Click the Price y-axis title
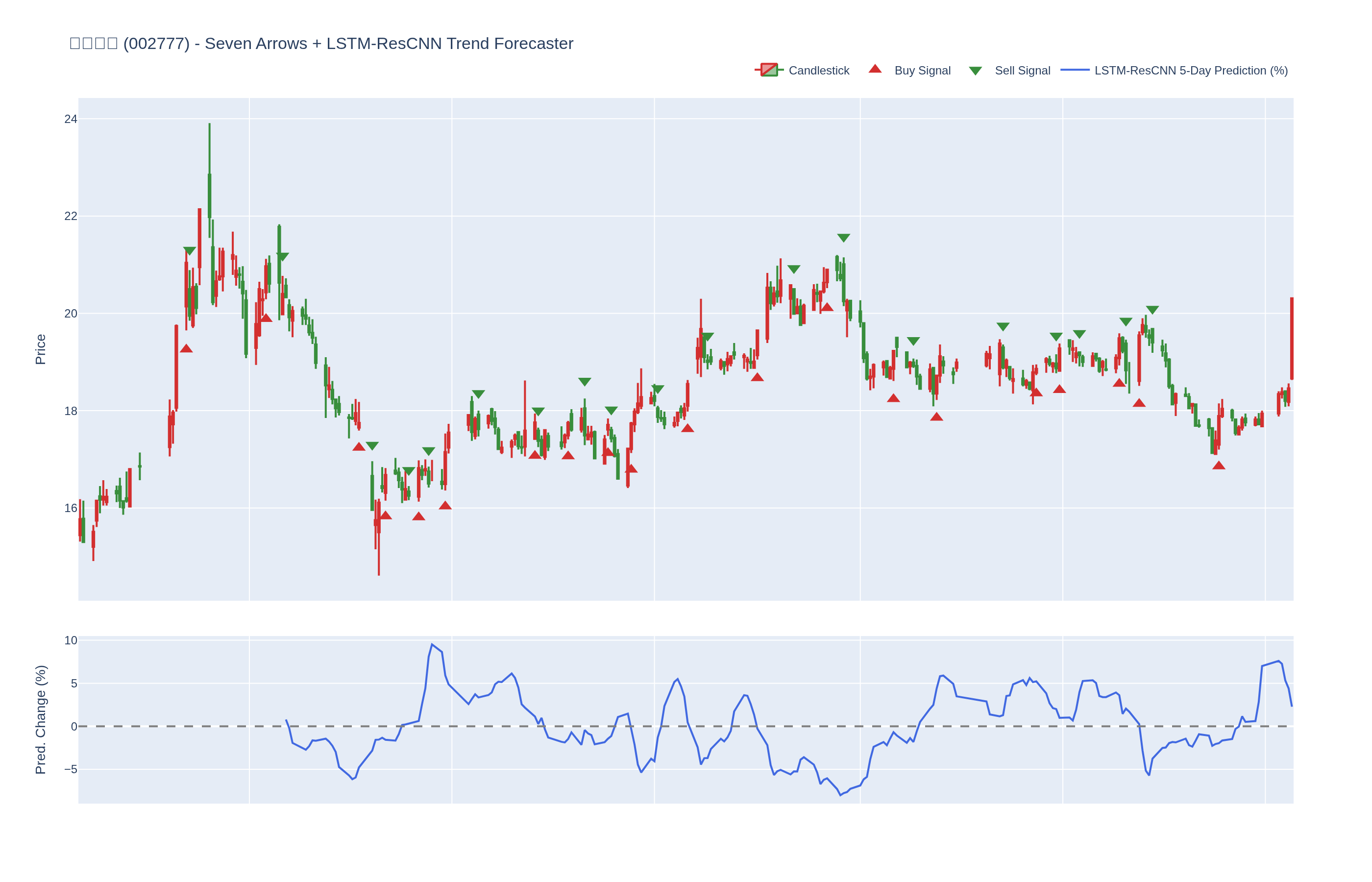The image size is (1372, 882). pyautogui.click(x=40, y=349)
